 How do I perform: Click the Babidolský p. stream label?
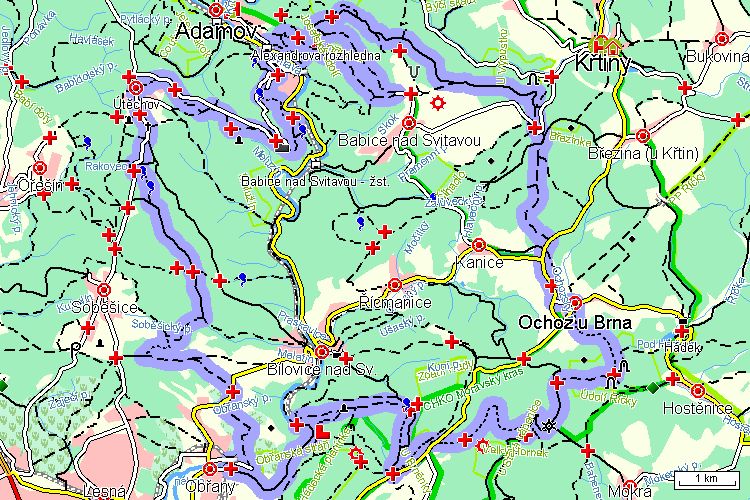(87, 78)
